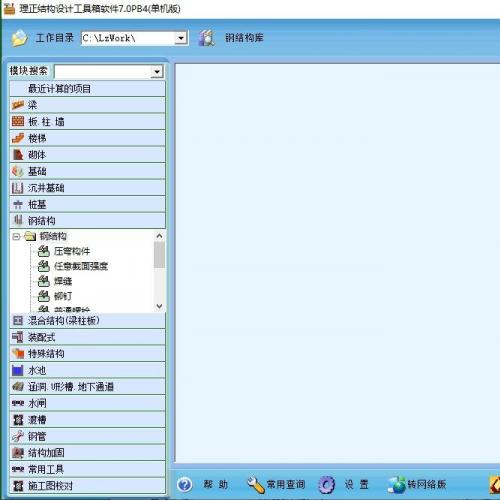Open the 桩基 module section

click(88, 204)
